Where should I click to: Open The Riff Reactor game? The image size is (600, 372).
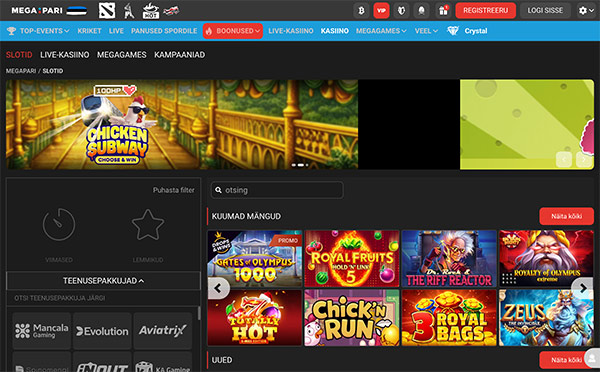[x=449, y=258]
